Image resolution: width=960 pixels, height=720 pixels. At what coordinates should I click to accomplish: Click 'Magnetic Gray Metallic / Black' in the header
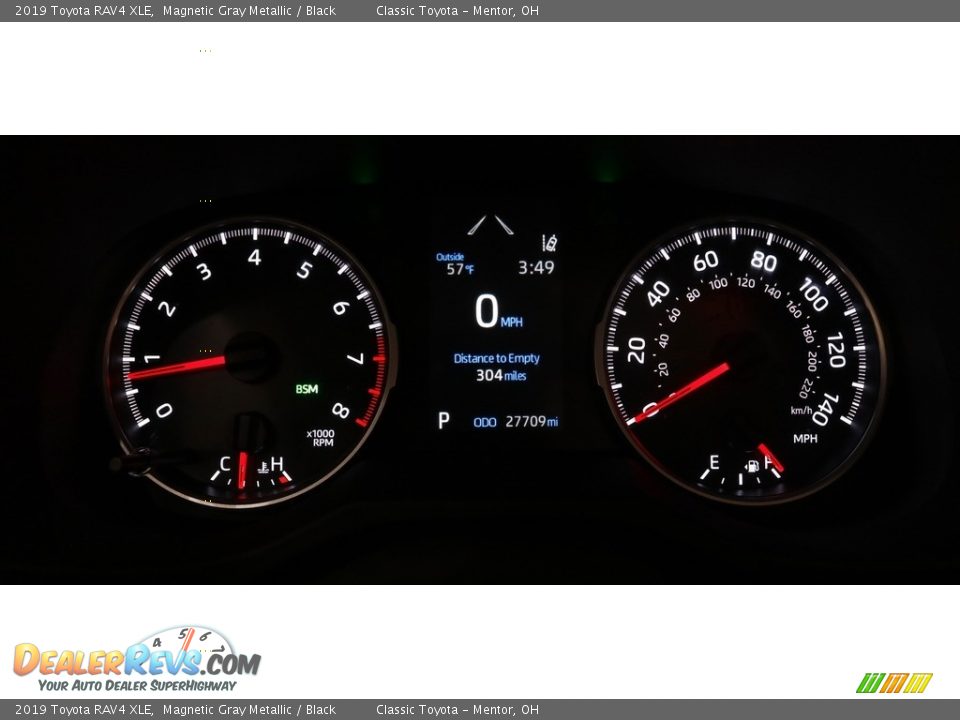tap(249, 10)
